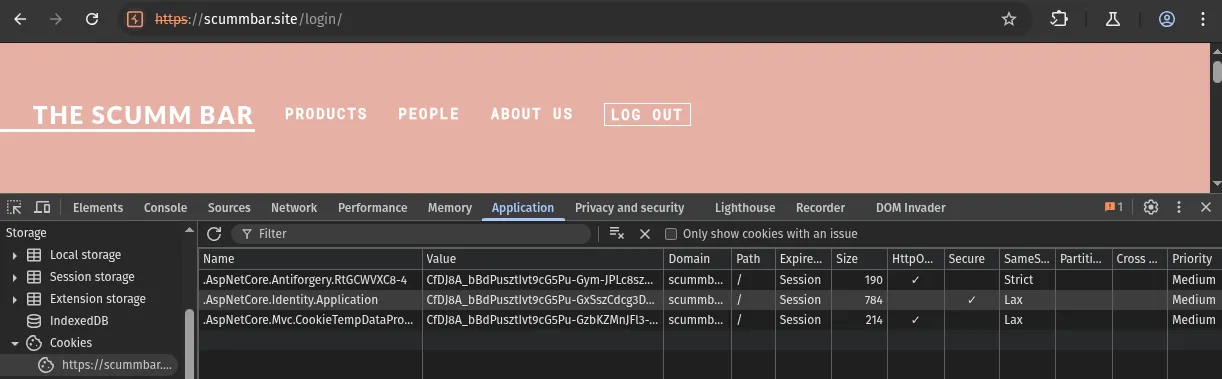Screen dimensions: 1222x379
Task: Click the Local storage table icon
Action: [x=34, y=255]
